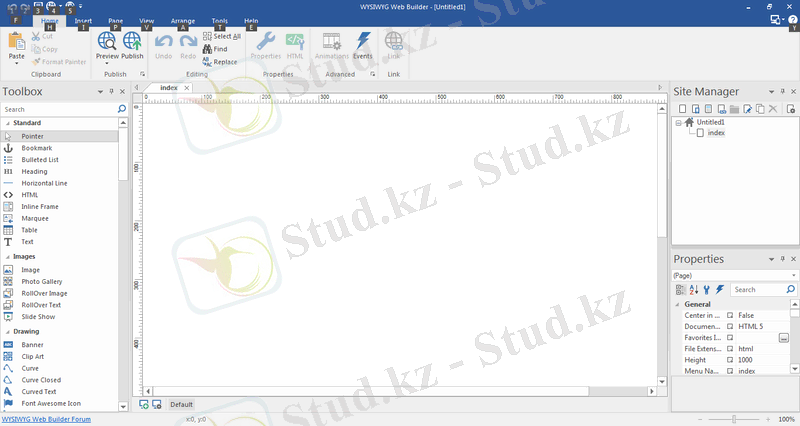Click Select All in Editing group
The image size is (800, 426).
coord(222,36)
